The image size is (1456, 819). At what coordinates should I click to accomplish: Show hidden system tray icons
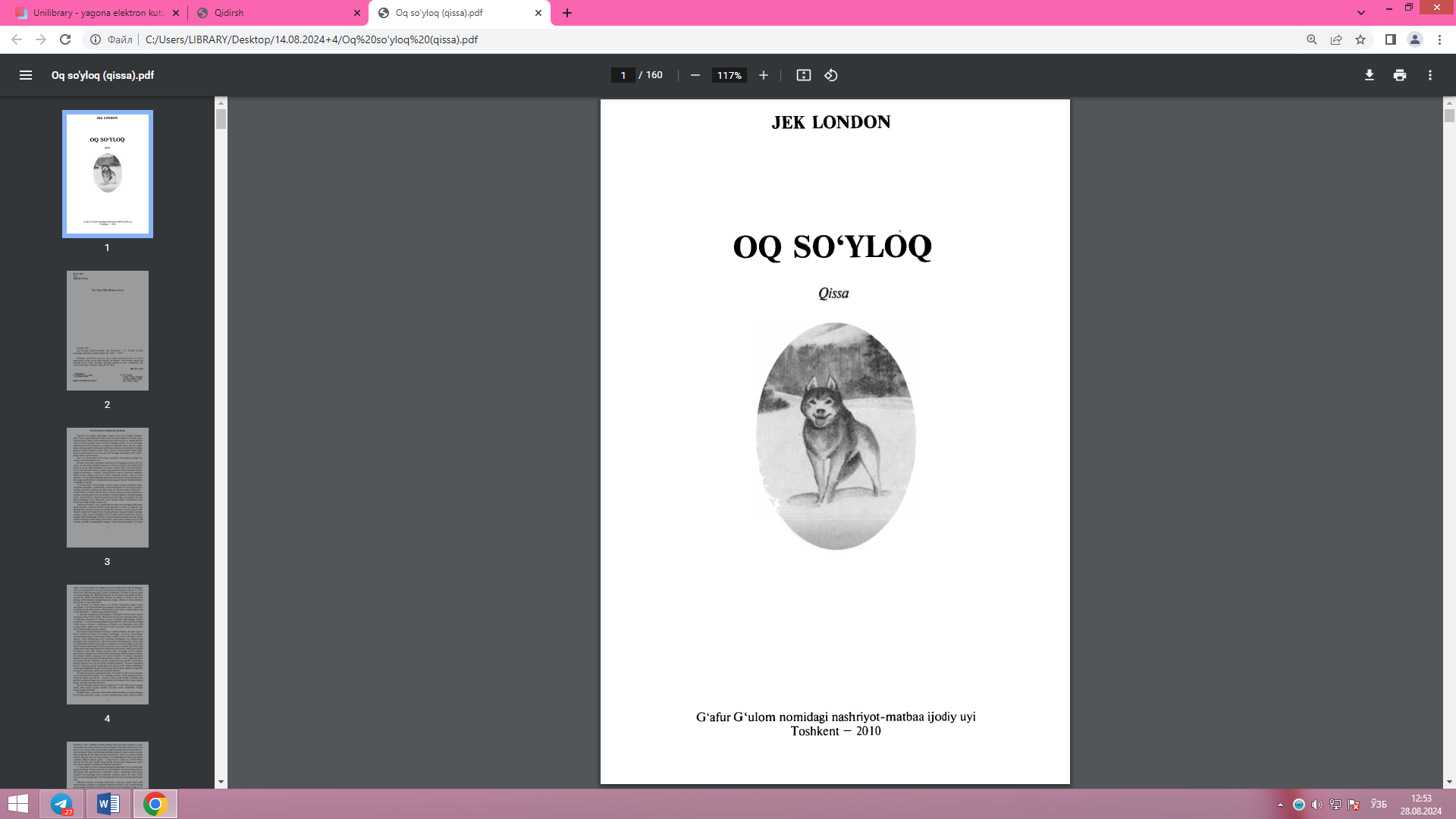click(1280, 805)
